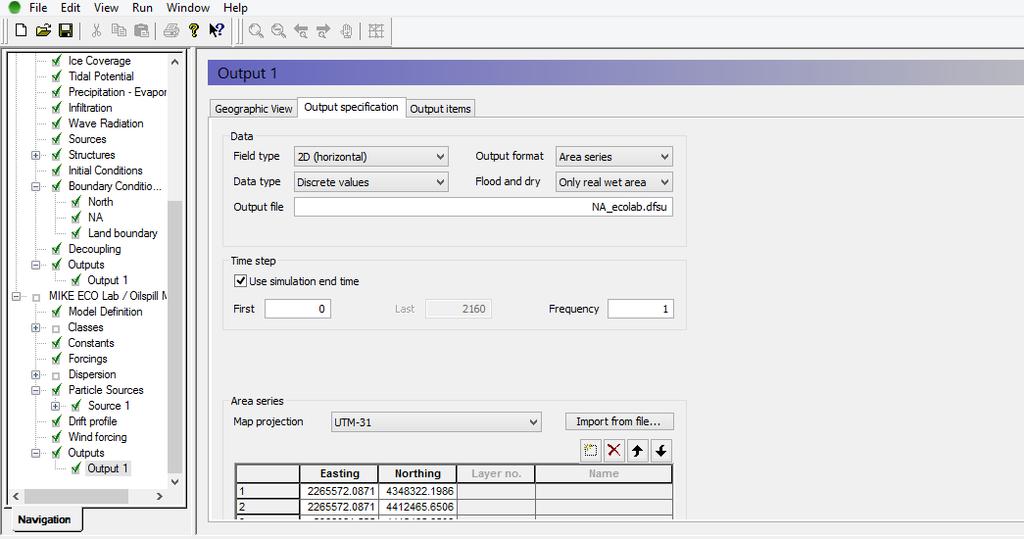This screenshot has width=1024, height=539.
Task: Open the File menu
Action: (38, 8)
